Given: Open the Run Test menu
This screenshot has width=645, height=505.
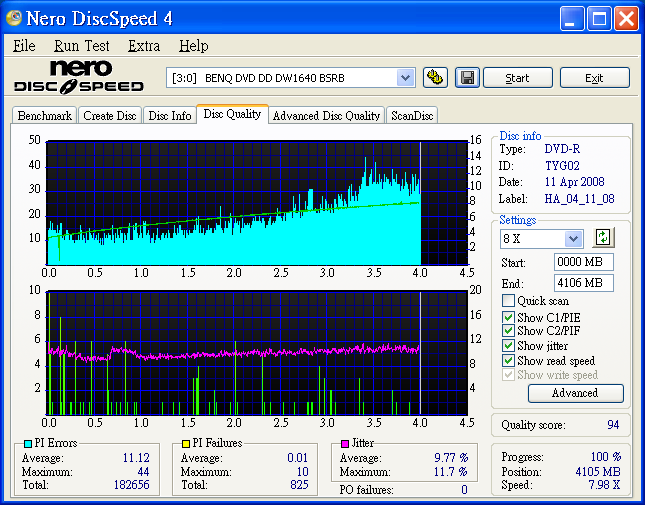Looking at the screenshot, I should [81, 46].
